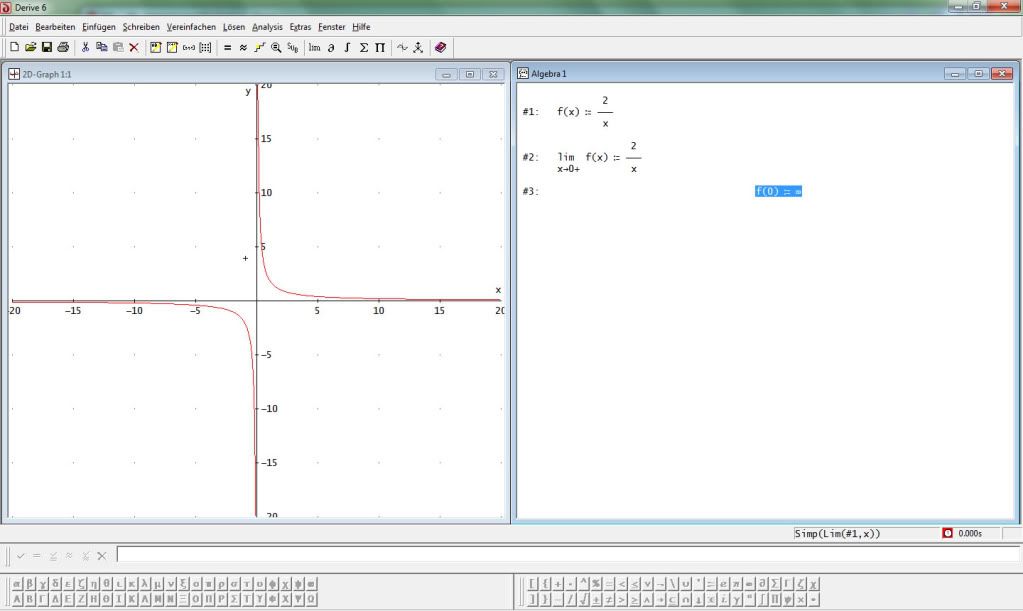This screenshot has height=611, width=1023.
Task: Select expression #1 f(x) definition
Action: (585, 112)
